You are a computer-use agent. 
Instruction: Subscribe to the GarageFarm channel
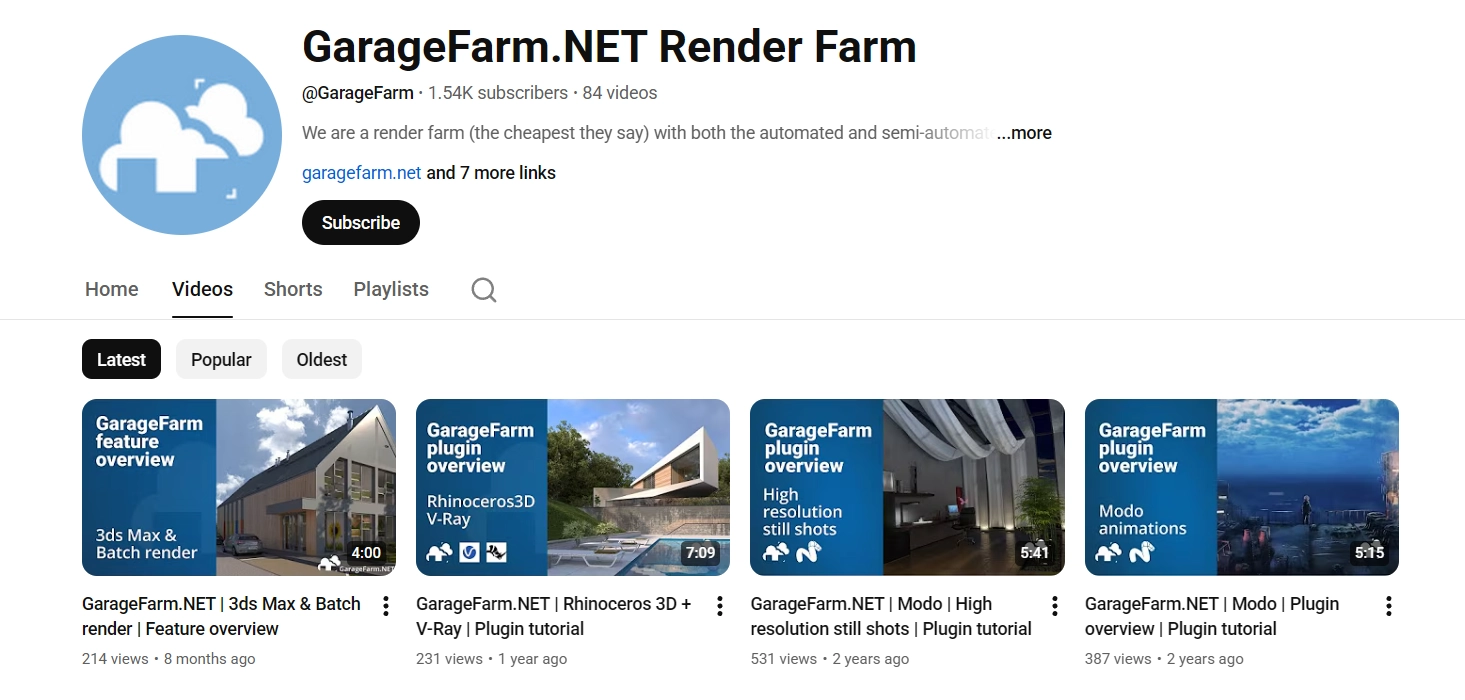pos(361,223)
